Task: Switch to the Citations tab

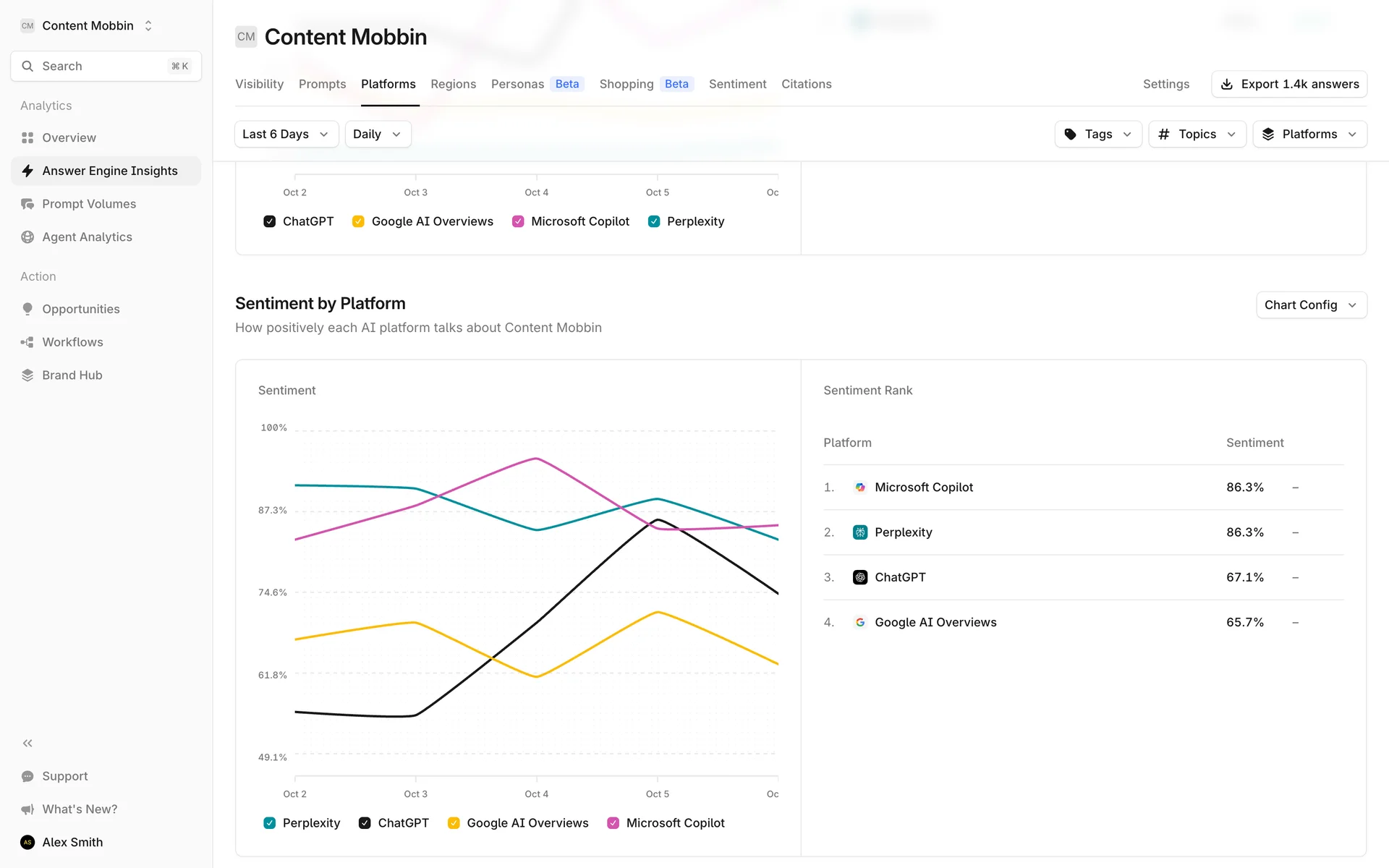Action: pos(806,84)
